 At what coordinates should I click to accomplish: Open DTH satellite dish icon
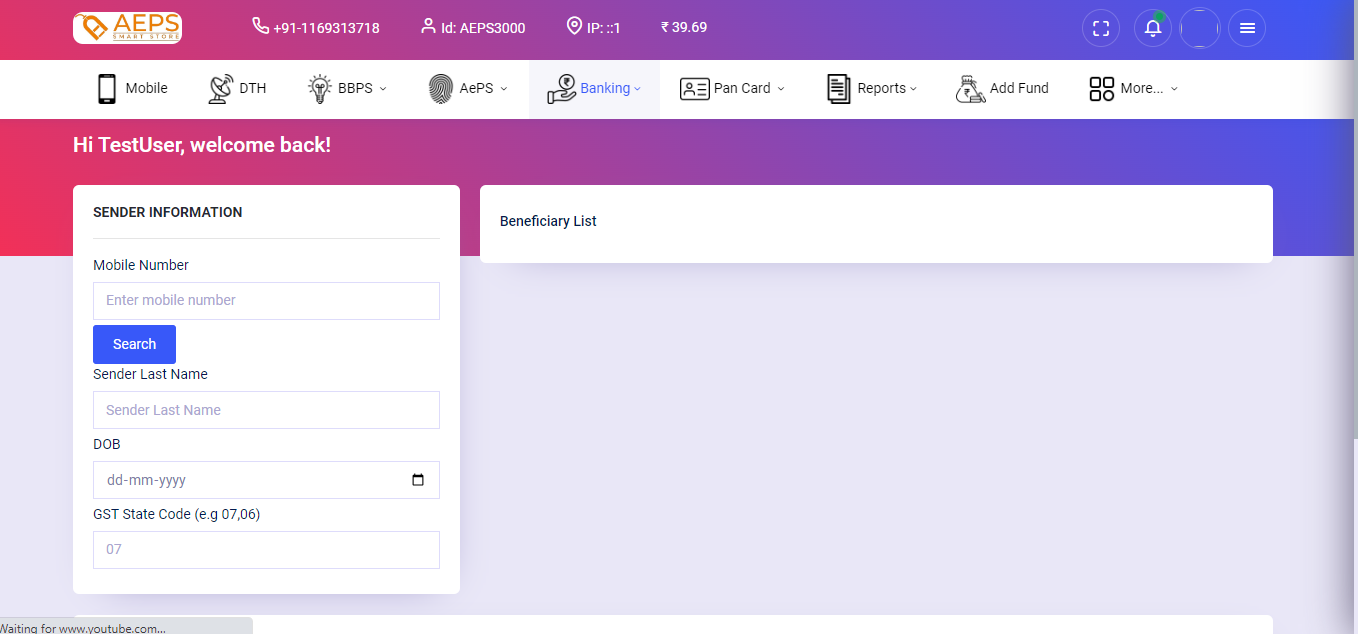[220, 88]
